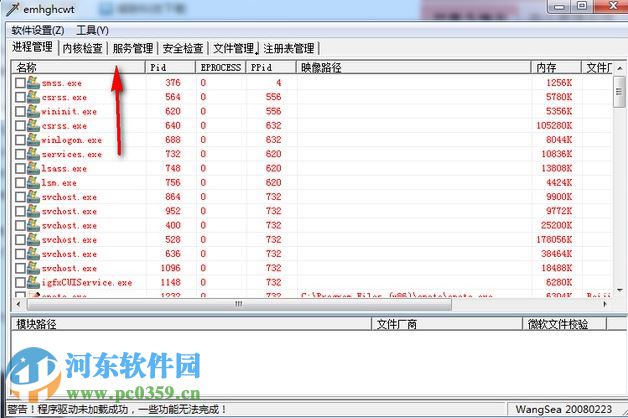Sort by the 内存 column header

pyautogui.click(x=556, y=67)
